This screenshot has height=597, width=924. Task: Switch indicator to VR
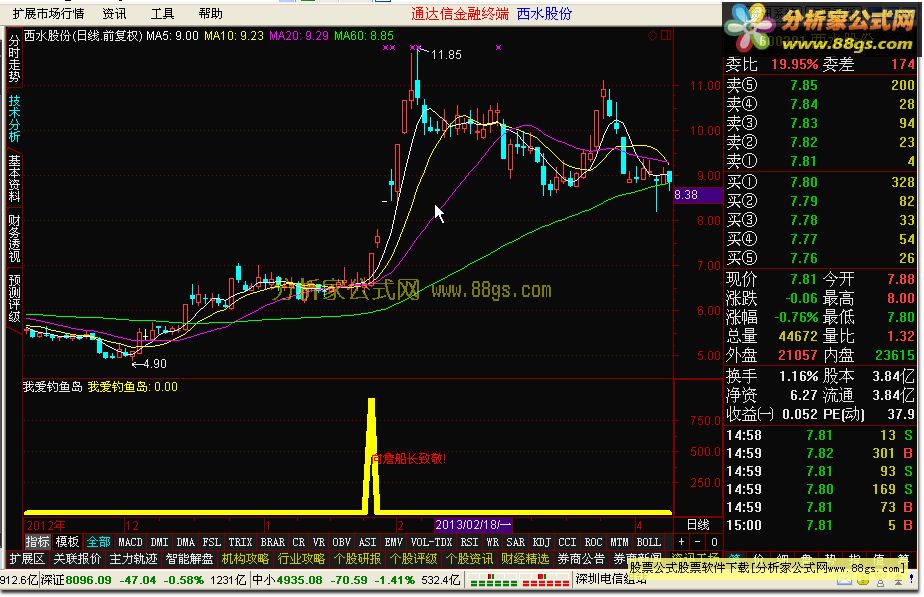pos(319,542)
